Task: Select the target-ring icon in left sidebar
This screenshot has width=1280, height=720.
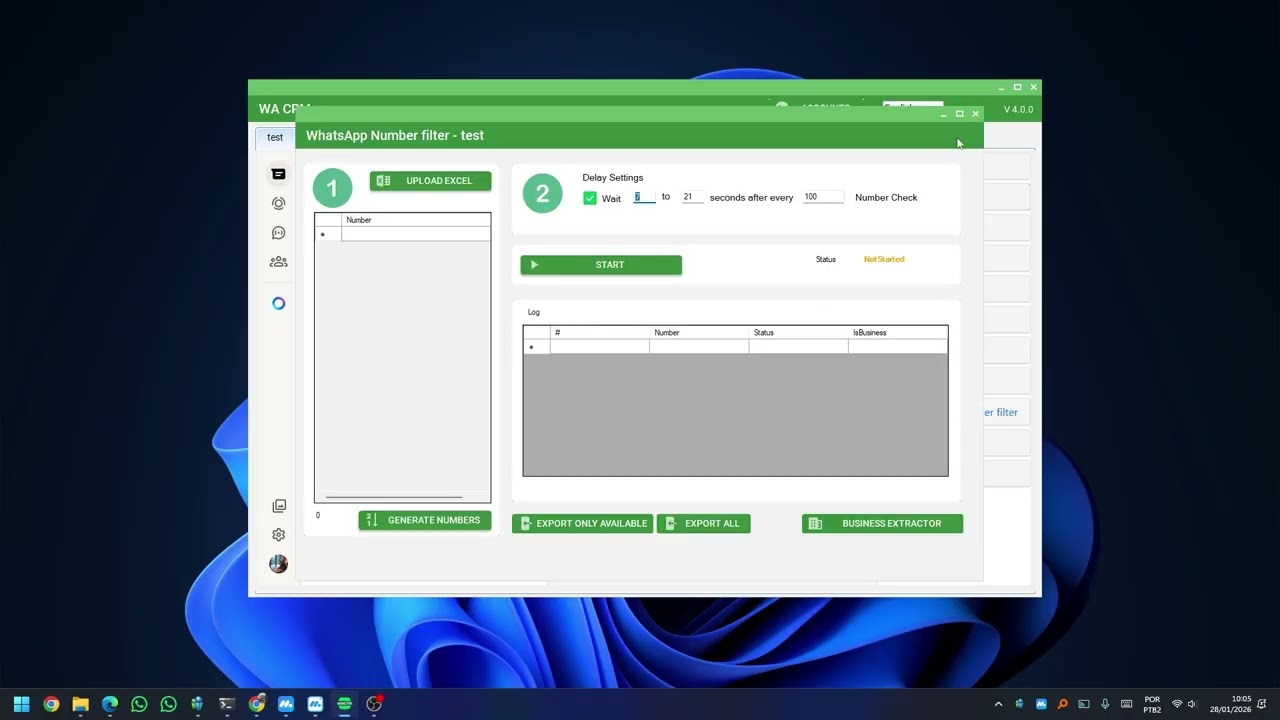Action: point(278,203)
